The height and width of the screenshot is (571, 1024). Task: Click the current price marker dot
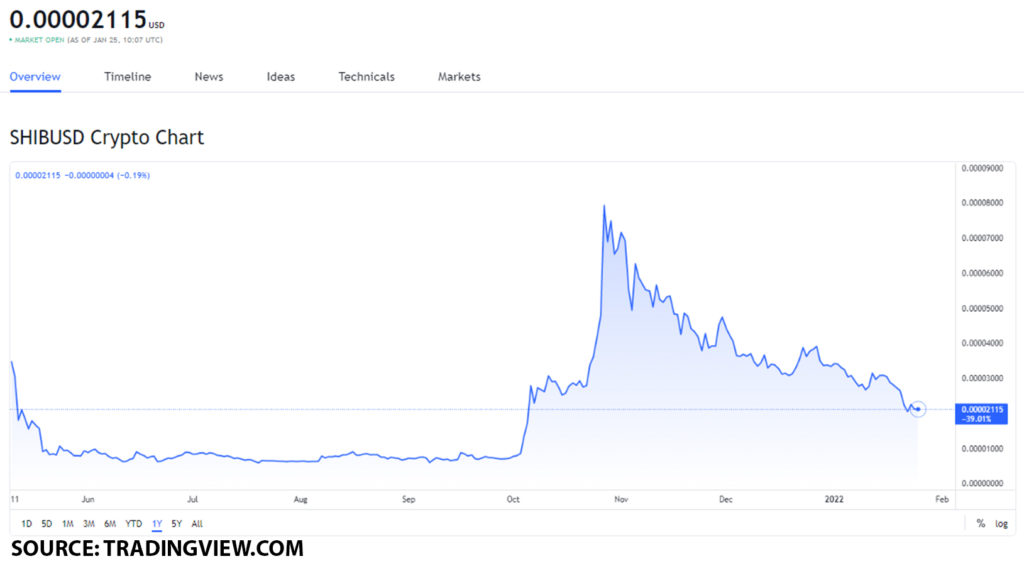pos(918,409)
